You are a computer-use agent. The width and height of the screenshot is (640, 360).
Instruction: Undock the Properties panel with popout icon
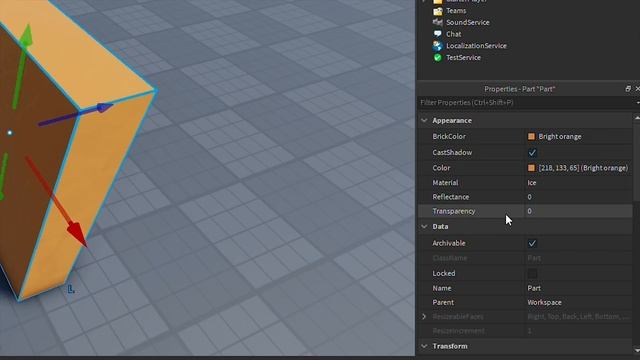click(628, 89)
